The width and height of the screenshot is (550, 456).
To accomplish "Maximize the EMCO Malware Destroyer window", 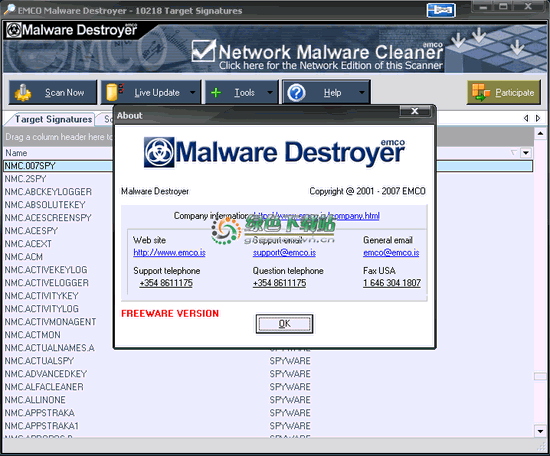I will [x=503, y=7].
